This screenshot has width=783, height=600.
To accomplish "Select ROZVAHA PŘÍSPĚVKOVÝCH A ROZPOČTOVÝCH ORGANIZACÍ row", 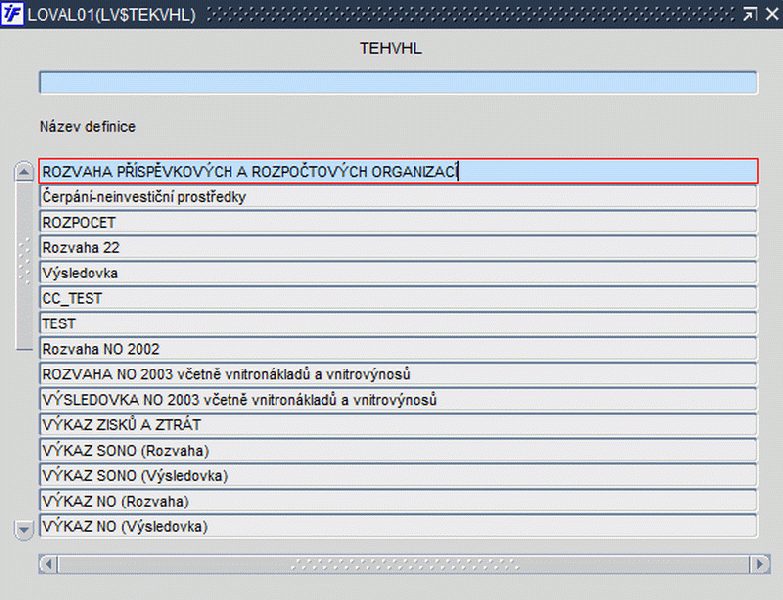I will click(398, 171).
